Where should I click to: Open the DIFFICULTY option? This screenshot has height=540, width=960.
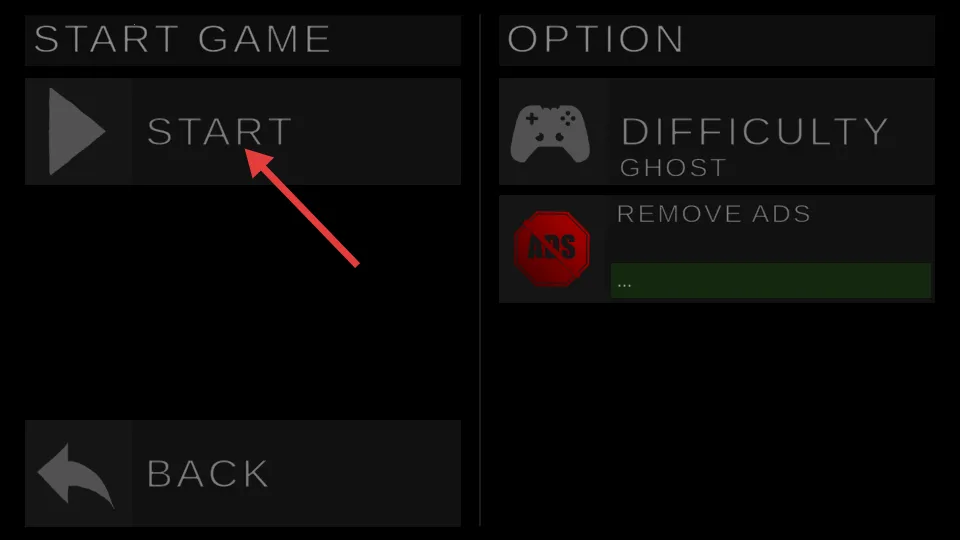tap(754, 131)
